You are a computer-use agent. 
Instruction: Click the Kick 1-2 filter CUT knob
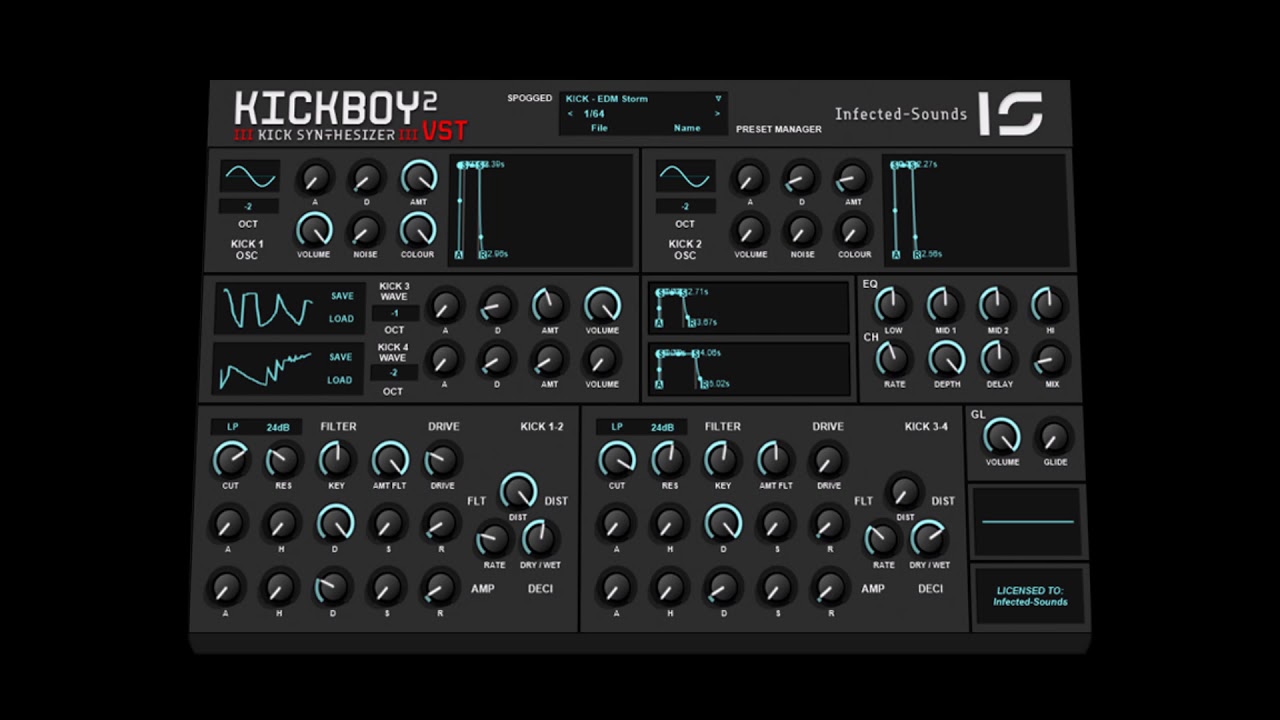tap(231, 460)
